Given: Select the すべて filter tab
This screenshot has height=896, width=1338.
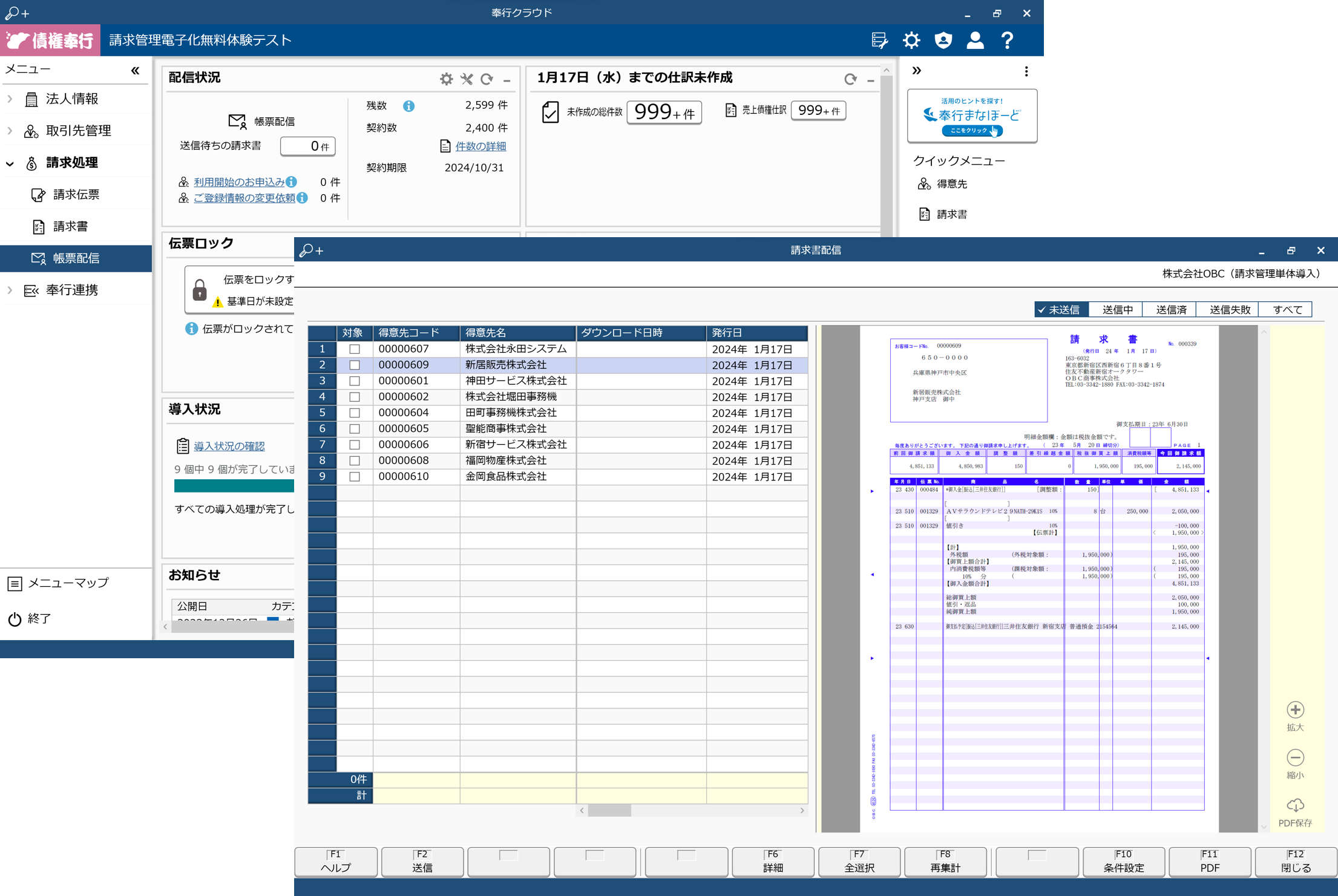Looking at the screenshot, I should point(1287,310).
